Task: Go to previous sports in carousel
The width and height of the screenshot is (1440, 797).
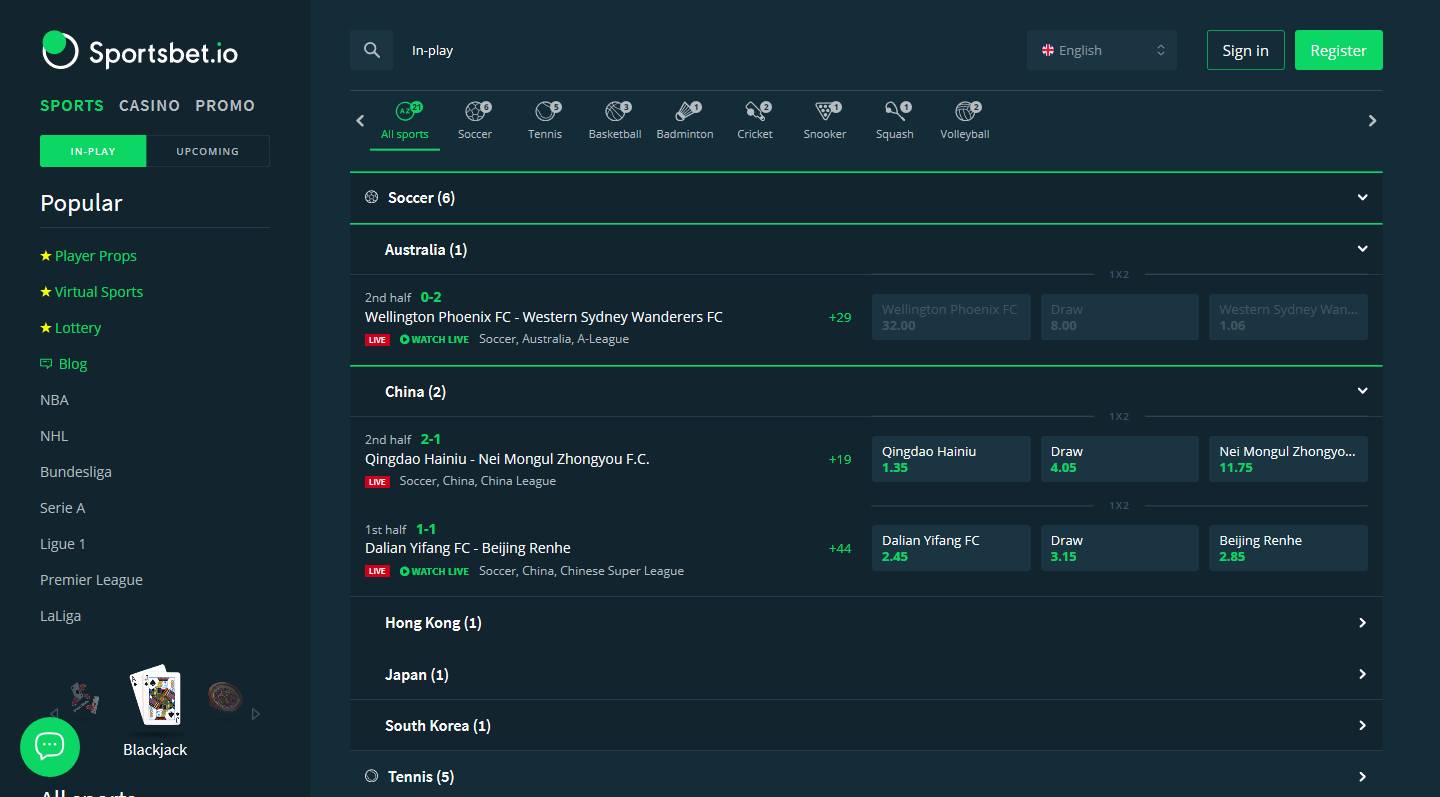Action: click(x=361, y=121)
